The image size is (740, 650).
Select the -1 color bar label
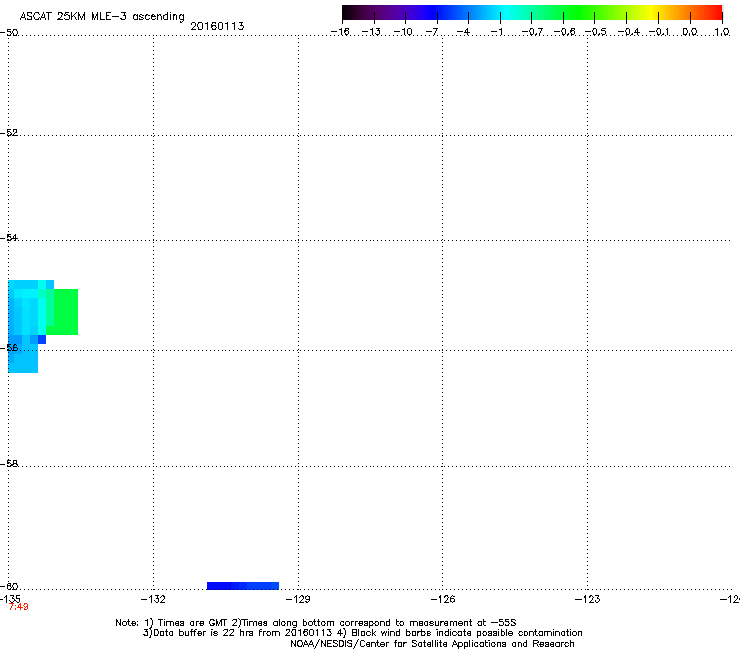click(x=496, y=32)
